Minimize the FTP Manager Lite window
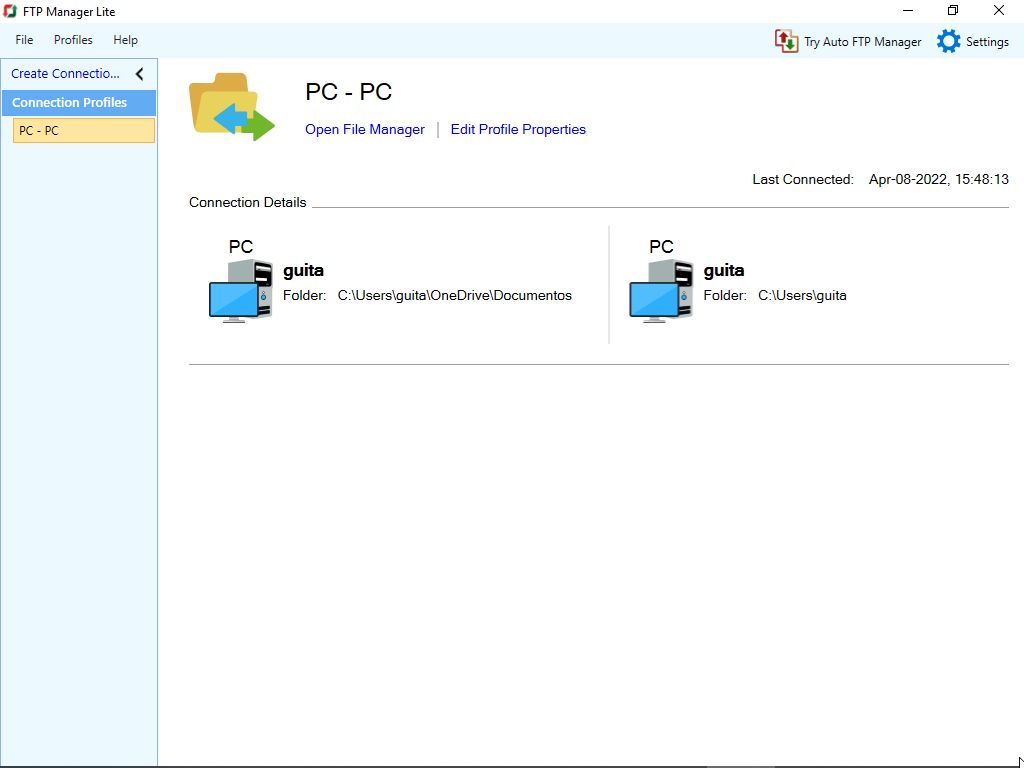The height and width of the screenshot is (768, 1024). 908,10
